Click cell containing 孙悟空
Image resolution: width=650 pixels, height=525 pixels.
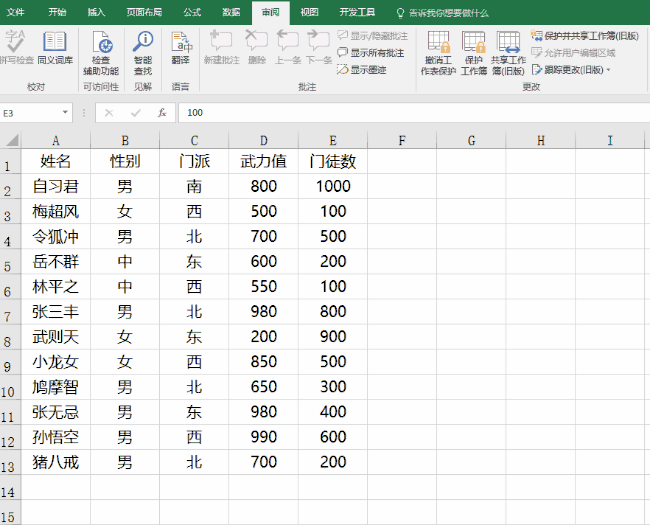point(56,437)
